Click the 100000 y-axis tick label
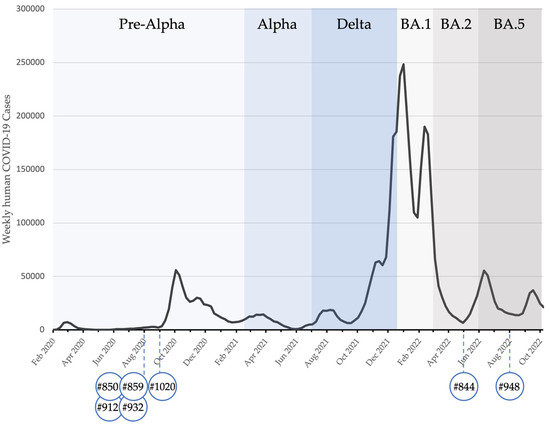 tap(31, 223)
